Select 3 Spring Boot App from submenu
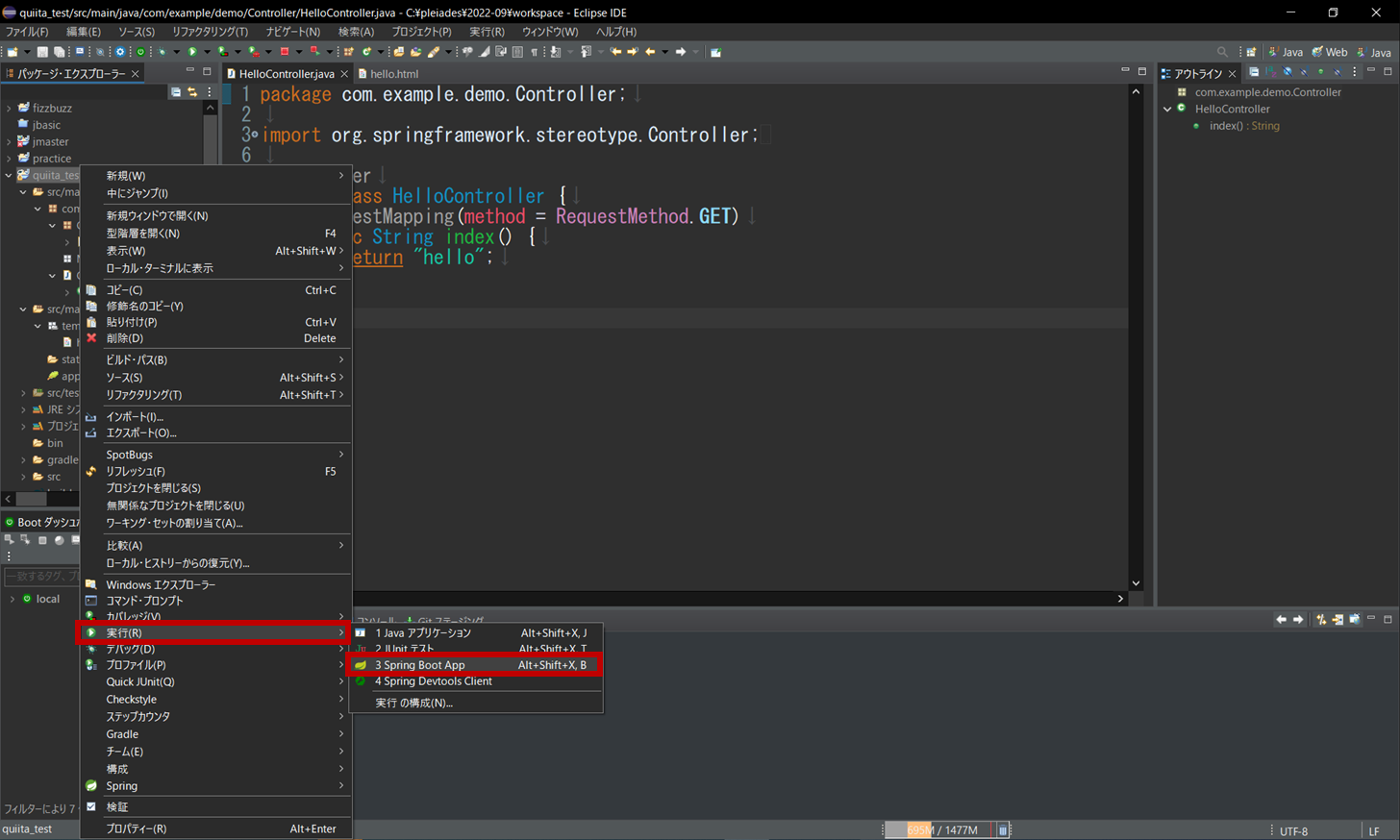Viewport: 1400px width, 840px height. pos(420,665)
